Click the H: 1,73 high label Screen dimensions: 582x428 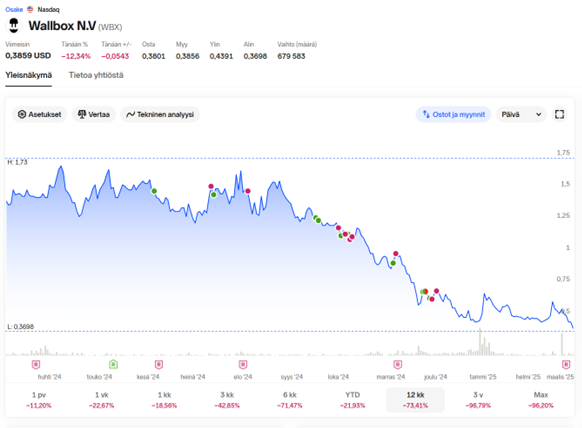click(17, 162)
